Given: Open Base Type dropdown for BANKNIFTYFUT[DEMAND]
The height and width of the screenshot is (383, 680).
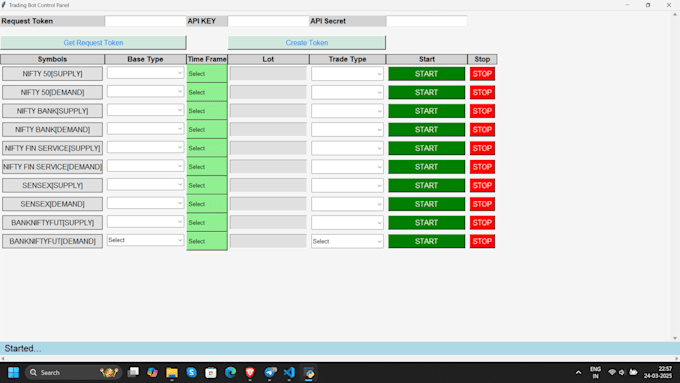Looking at the screenshot, I should (145, 240).
